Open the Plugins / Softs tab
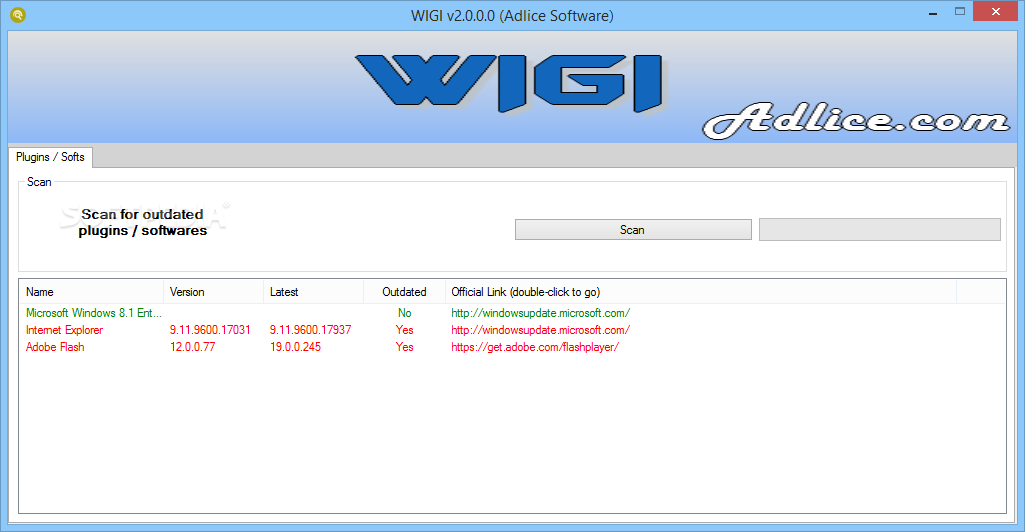The height and width of the screenshot is (532, 1025). [50, 157]
